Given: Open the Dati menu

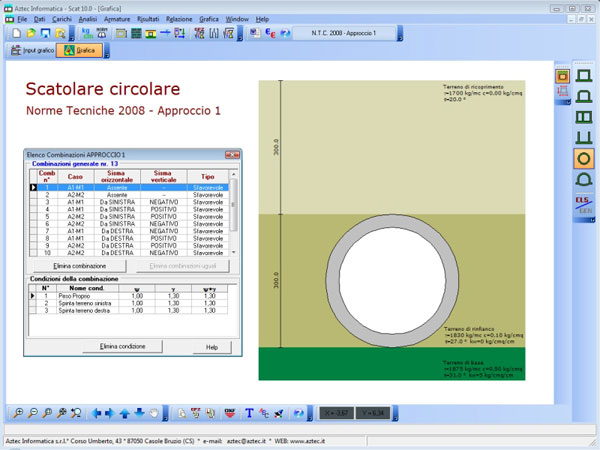Looking at the screenshot, I should 39,19.
